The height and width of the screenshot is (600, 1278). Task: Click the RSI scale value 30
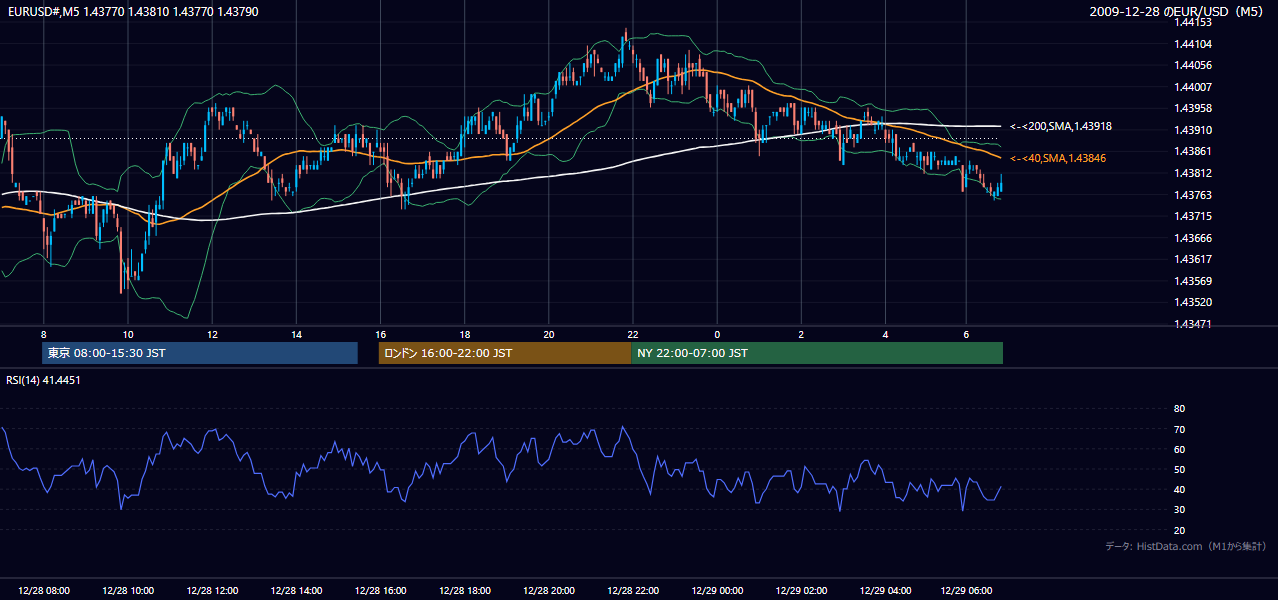(1179, 510)
